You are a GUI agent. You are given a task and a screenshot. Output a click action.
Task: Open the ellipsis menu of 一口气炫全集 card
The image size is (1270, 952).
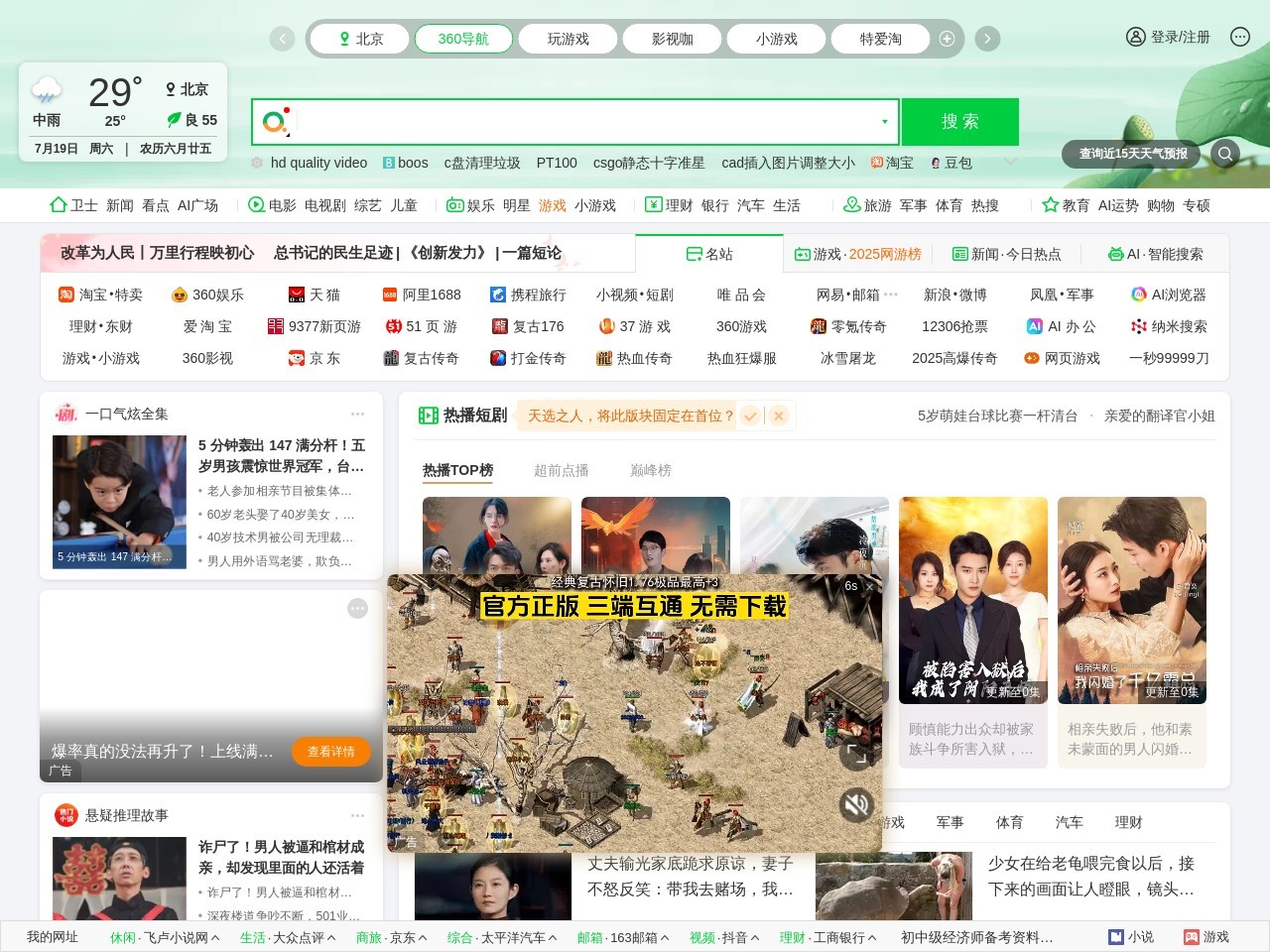[x=358, y=414]
